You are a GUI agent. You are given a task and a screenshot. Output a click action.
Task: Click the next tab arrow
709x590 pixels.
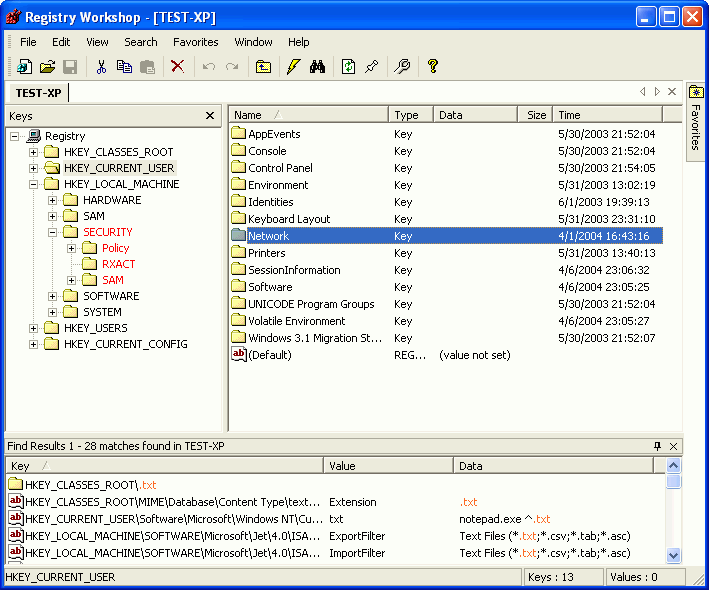[x=657, y=92]
